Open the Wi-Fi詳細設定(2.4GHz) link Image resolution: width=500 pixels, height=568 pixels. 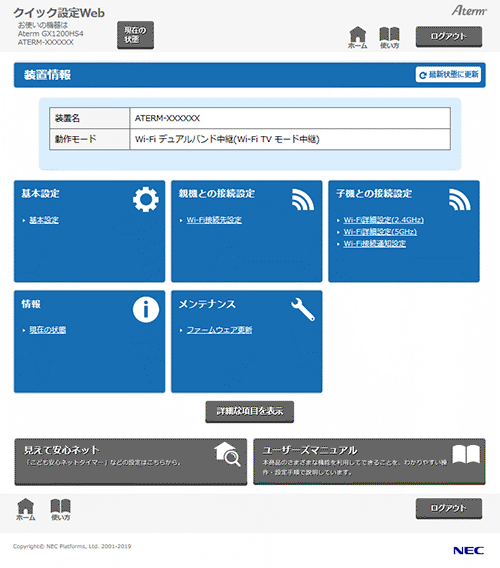coord(384,220)
